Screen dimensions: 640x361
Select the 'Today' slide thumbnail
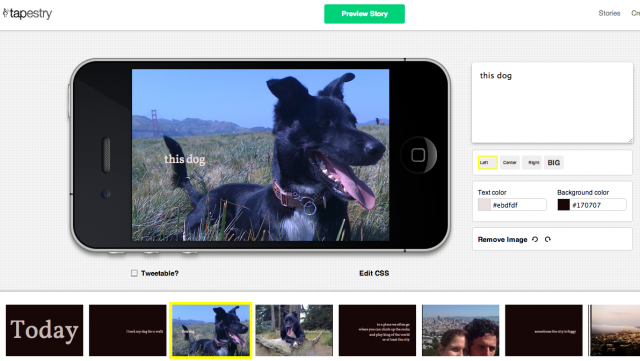44,330
